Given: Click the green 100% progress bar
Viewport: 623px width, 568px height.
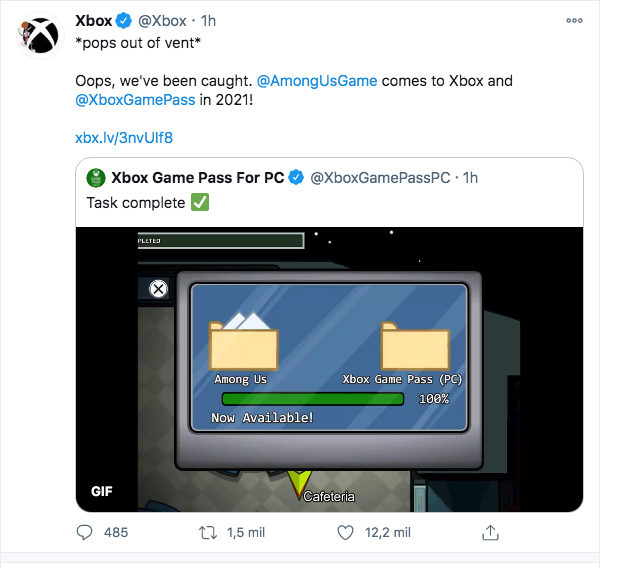Looking at the screenshot, I should point(313,399).
